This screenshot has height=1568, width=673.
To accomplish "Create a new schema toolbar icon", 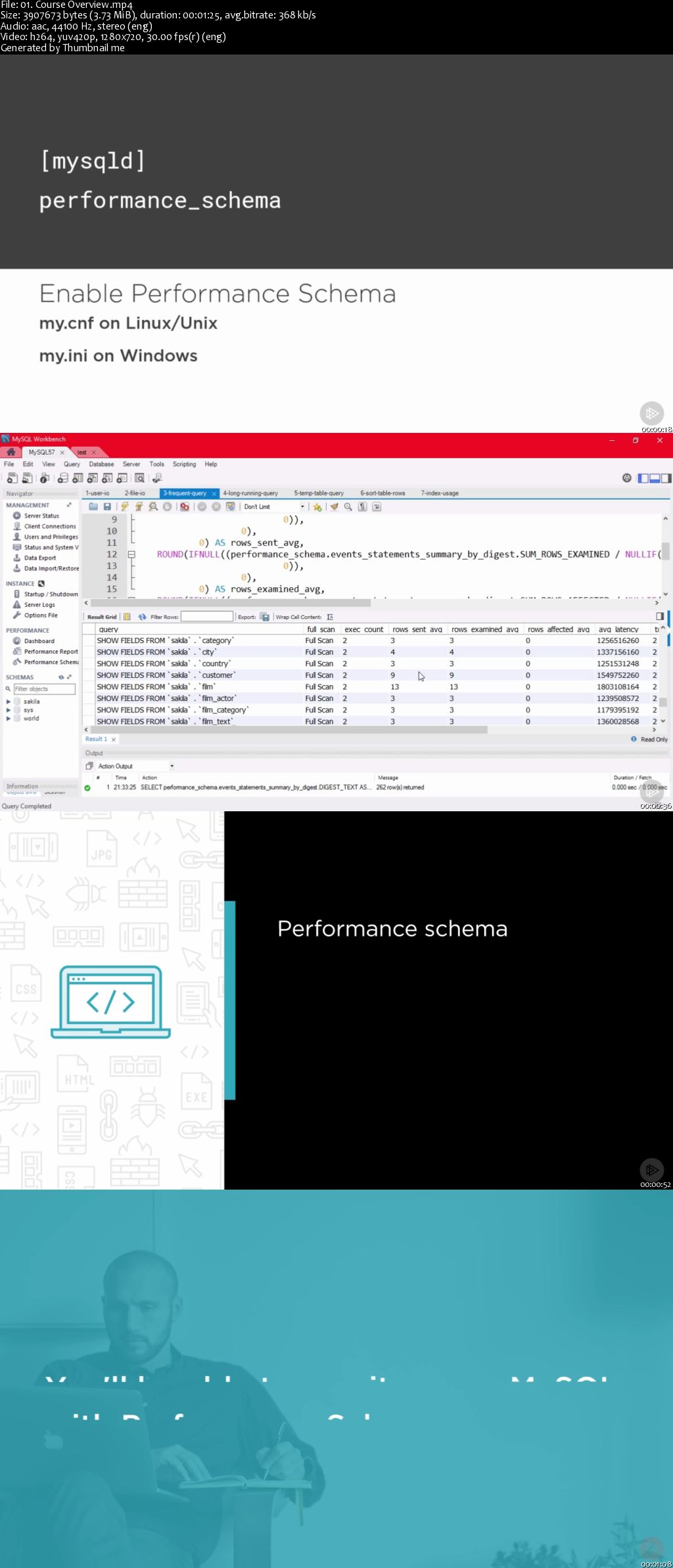I will (x=63, y=478).
